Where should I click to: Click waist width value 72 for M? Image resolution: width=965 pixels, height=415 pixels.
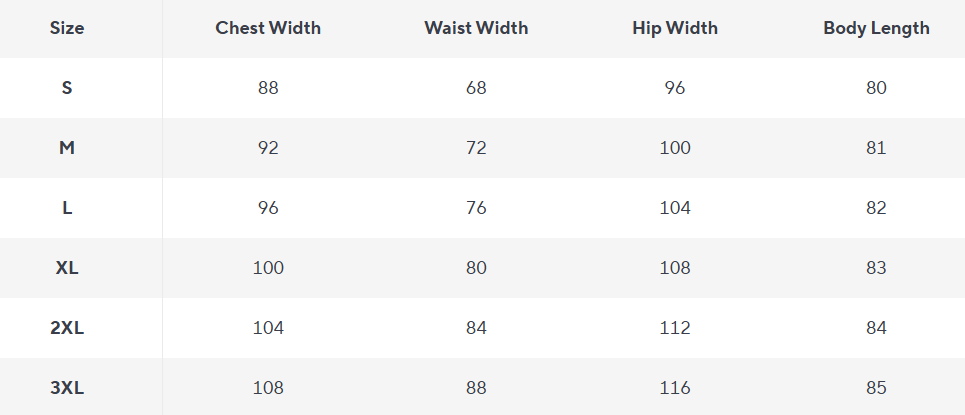click(x=476, y=148)
